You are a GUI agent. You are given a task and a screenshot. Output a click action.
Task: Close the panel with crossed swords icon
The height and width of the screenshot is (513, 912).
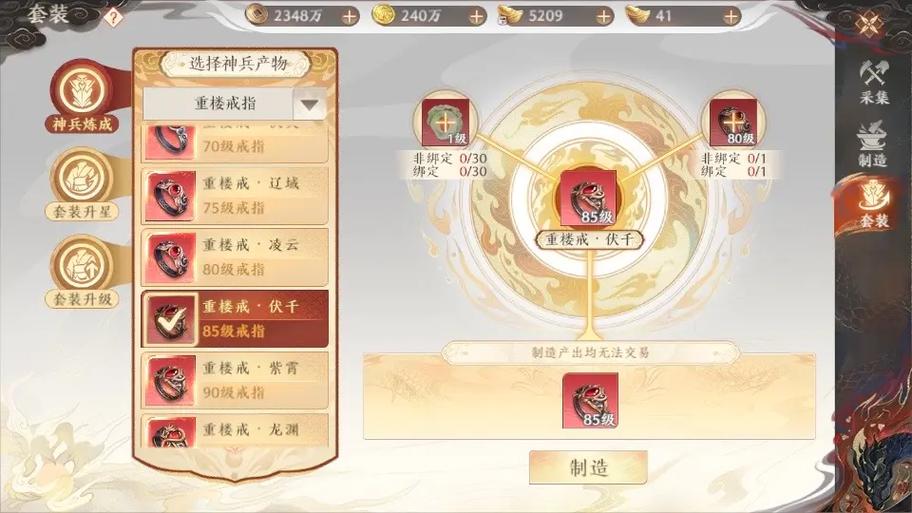(871, 23)
